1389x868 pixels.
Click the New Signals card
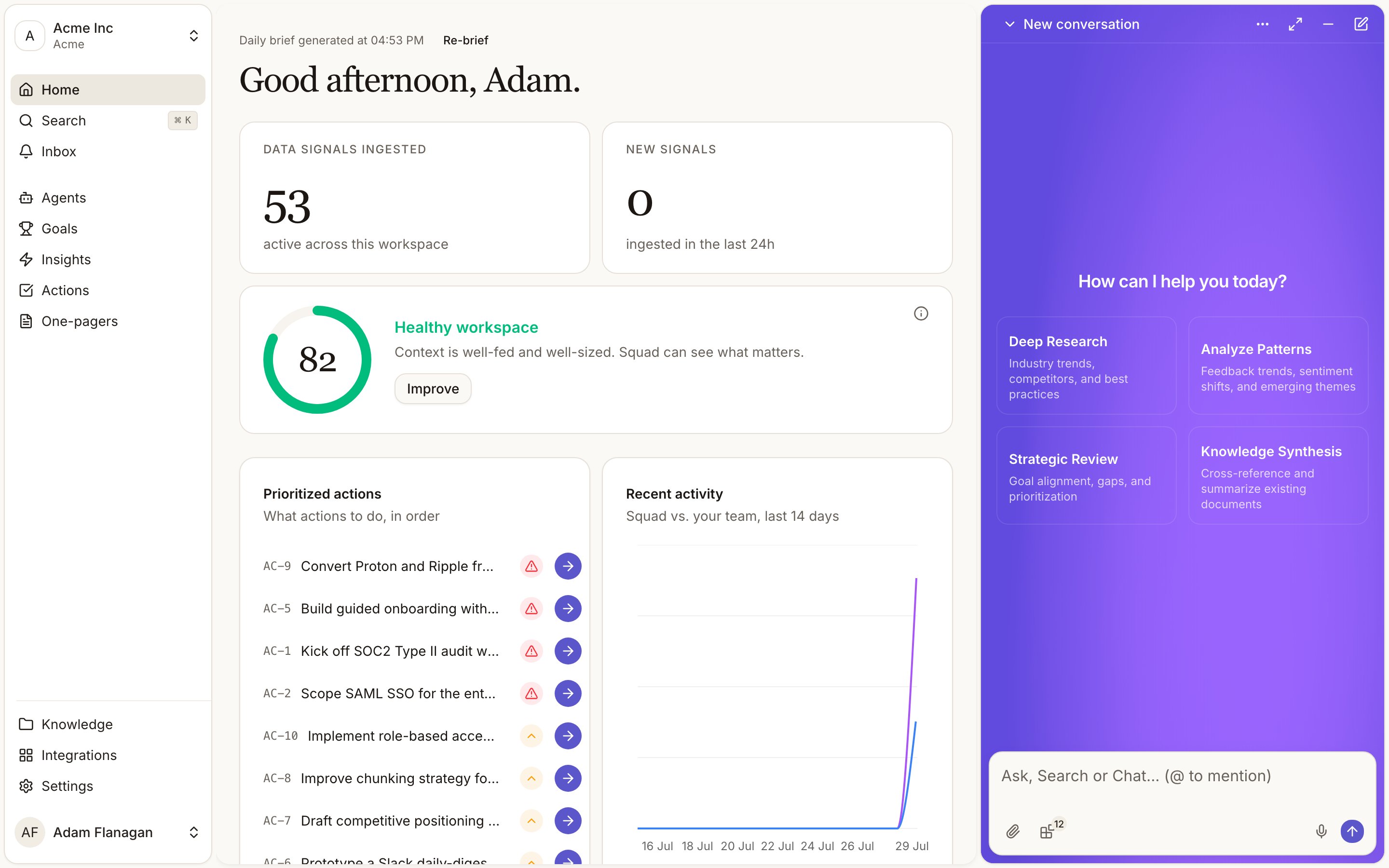(777, 198)
